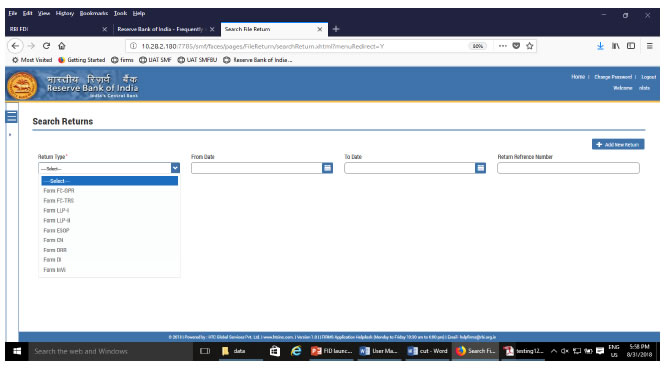Screen dimensions: 666x368
Task: Open Task View on the taskbar
Action: pyautogui.click(x=205, y=351)
